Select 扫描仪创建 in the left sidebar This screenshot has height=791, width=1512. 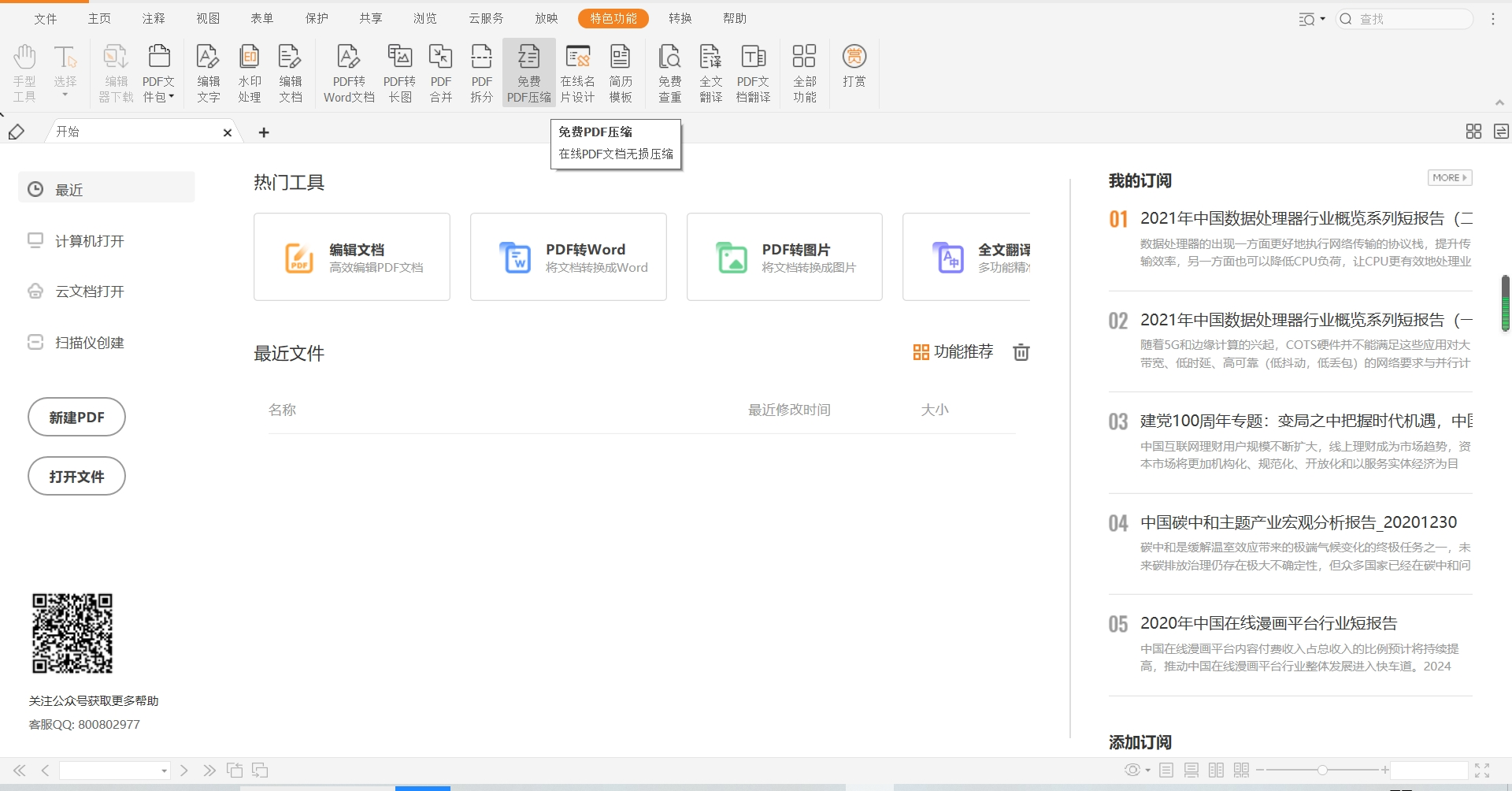[89, 343]
